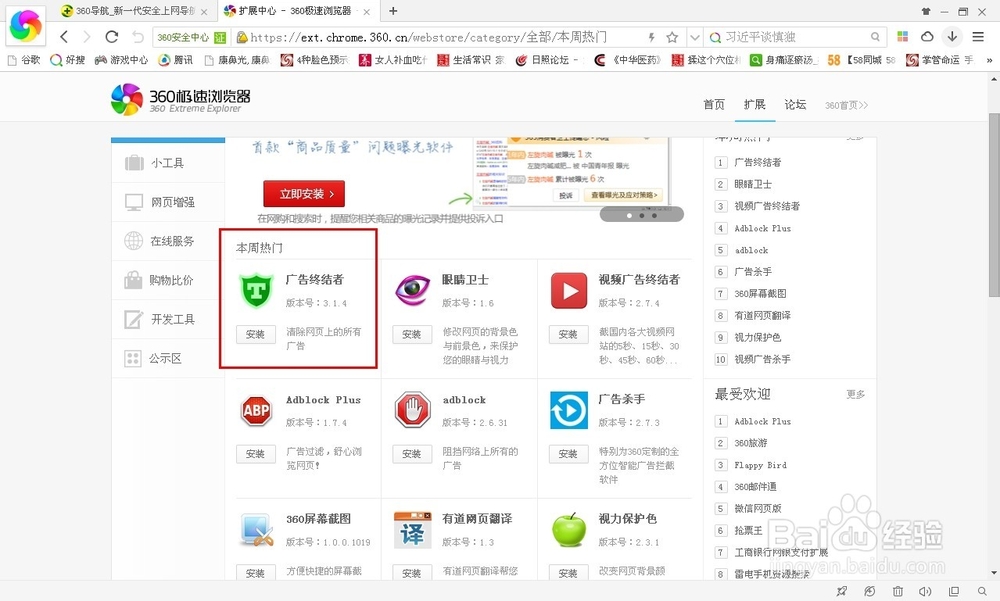Bookmark page with the star icon
Viewport: 1000px width, 601px height.
pyautogui.click(x=672, y=37)
